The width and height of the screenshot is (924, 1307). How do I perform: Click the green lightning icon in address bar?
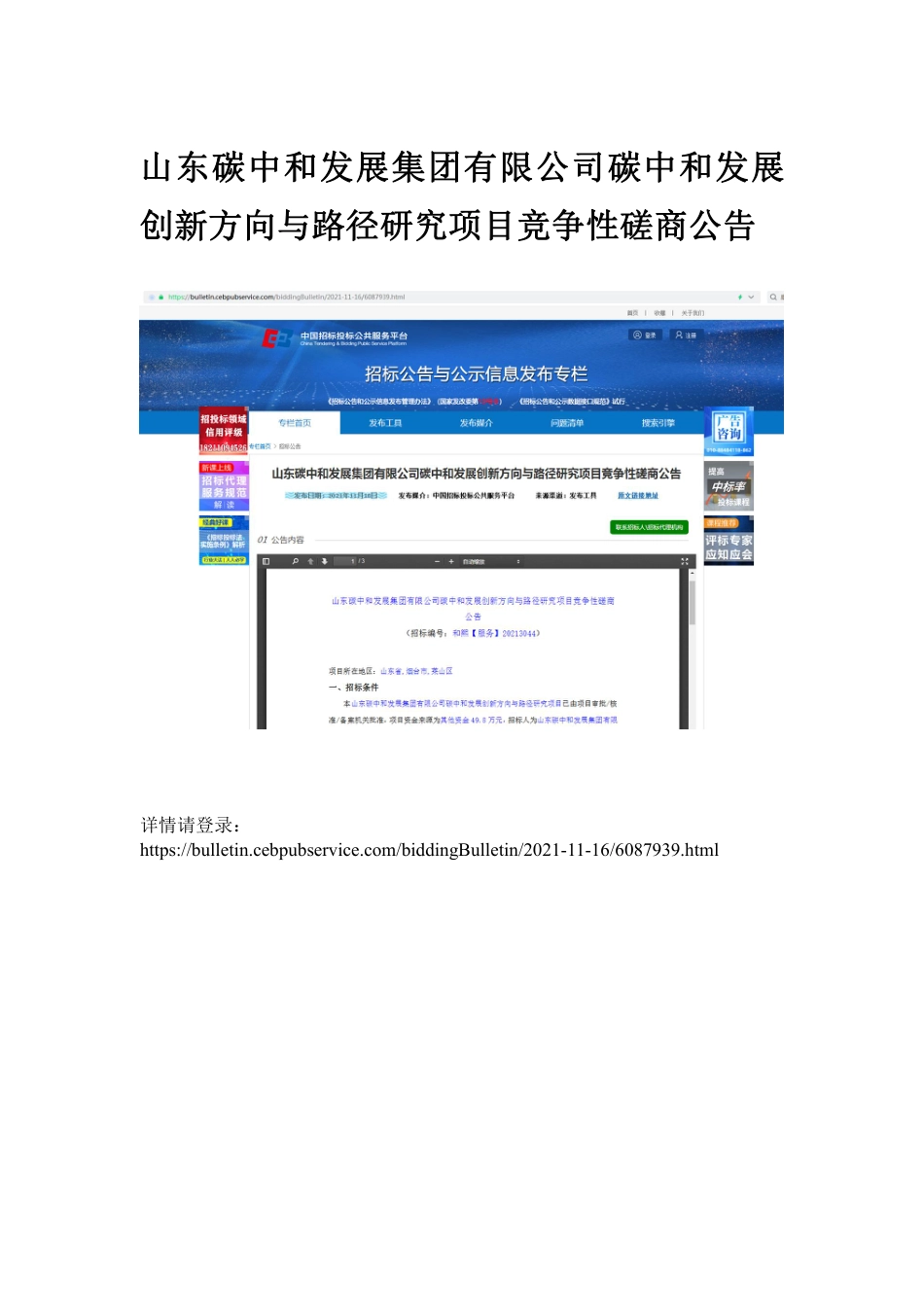pos(739,297)
